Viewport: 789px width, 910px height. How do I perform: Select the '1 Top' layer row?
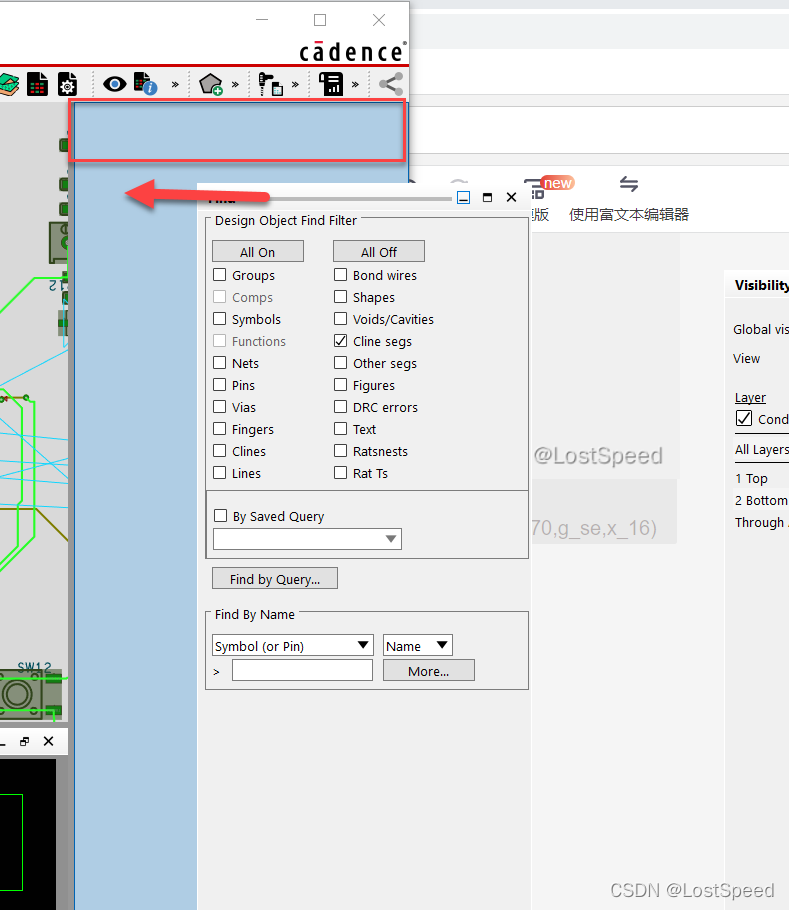[x=751, y=478]
